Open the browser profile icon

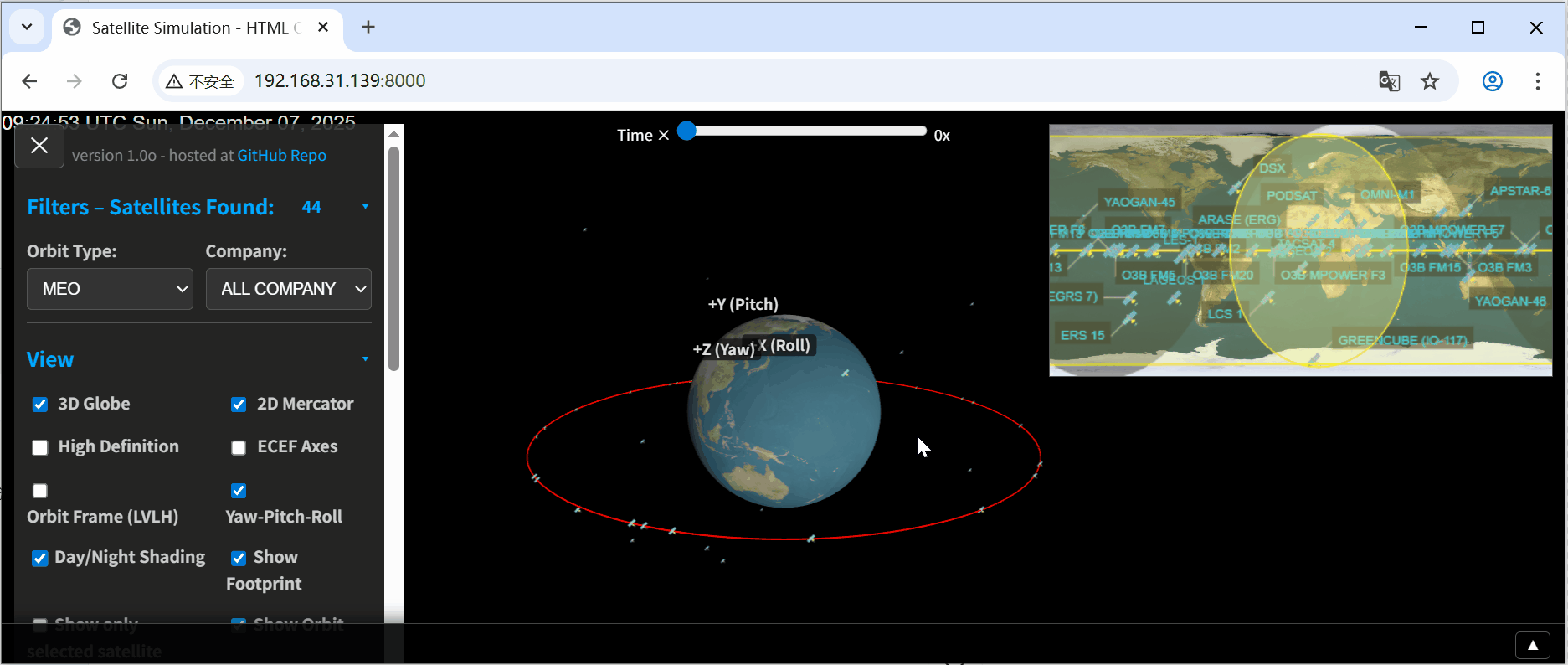coord(1493,81)
